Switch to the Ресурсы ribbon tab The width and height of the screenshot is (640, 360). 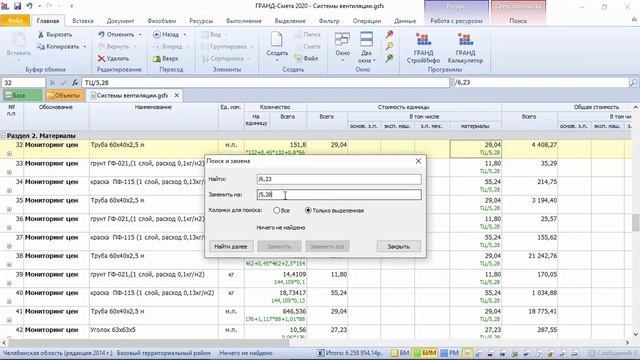pyautogui.click(x=201, y=21)
